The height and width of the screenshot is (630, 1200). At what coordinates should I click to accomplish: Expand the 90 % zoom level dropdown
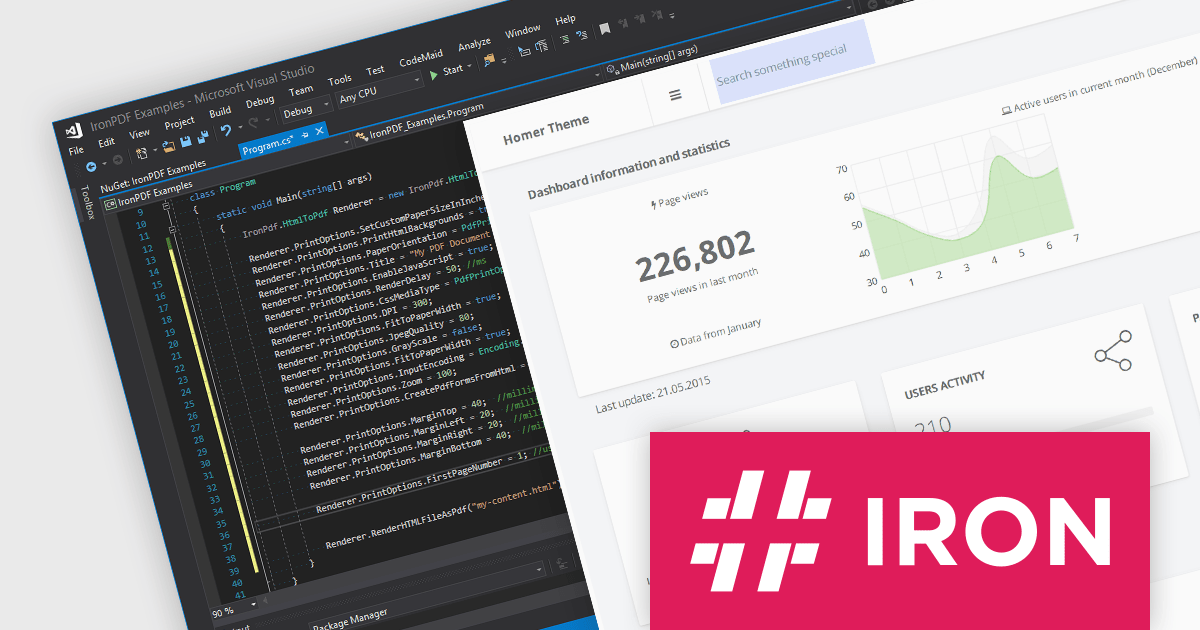(253, 604)
